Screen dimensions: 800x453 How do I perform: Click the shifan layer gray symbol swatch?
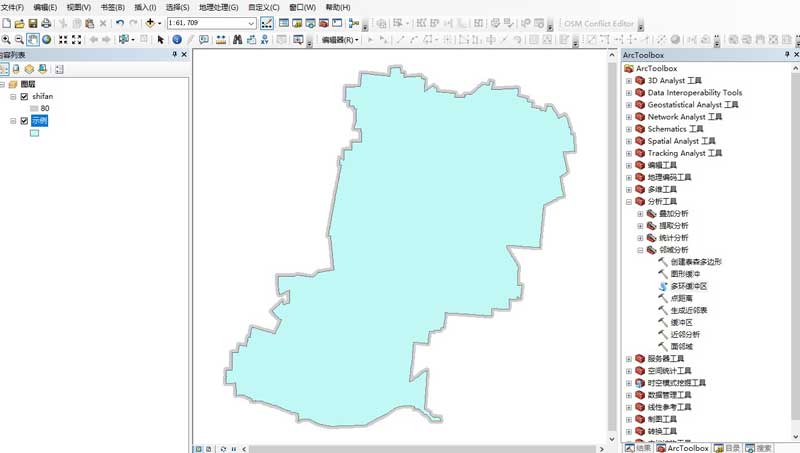tap(34, 109)
